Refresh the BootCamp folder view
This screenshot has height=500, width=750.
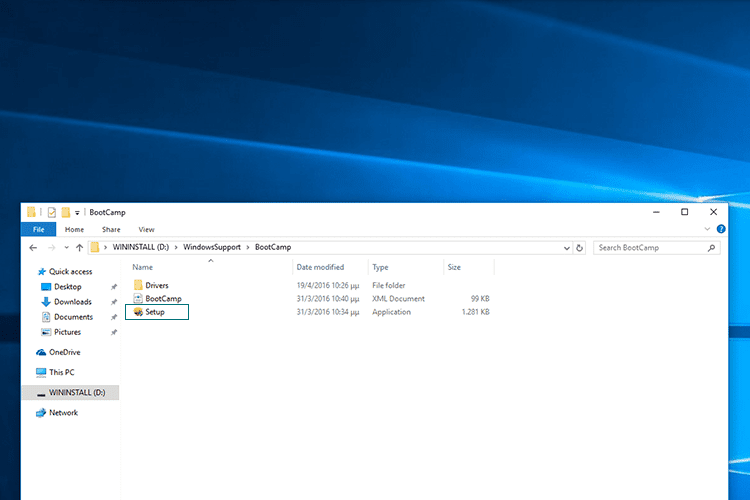(x=579, y=248)
